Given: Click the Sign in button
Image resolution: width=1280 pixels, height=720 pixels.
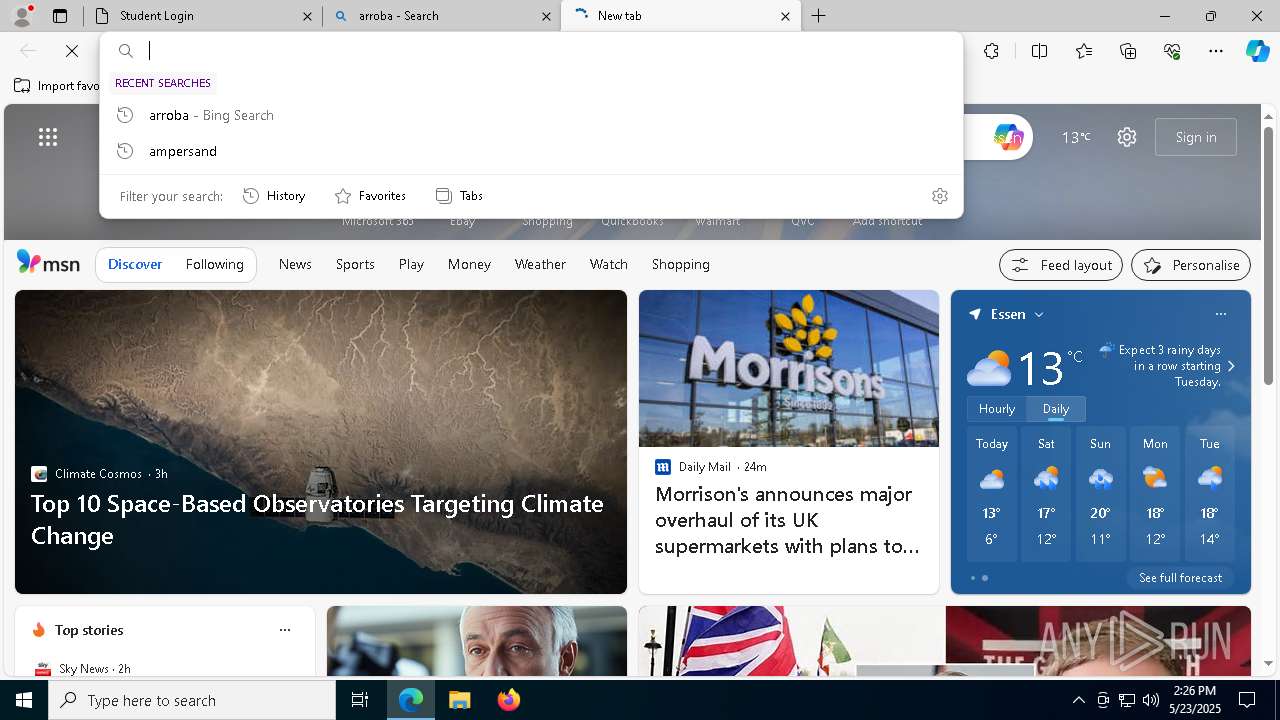Looking at the screenshot, I should 1196,137.
